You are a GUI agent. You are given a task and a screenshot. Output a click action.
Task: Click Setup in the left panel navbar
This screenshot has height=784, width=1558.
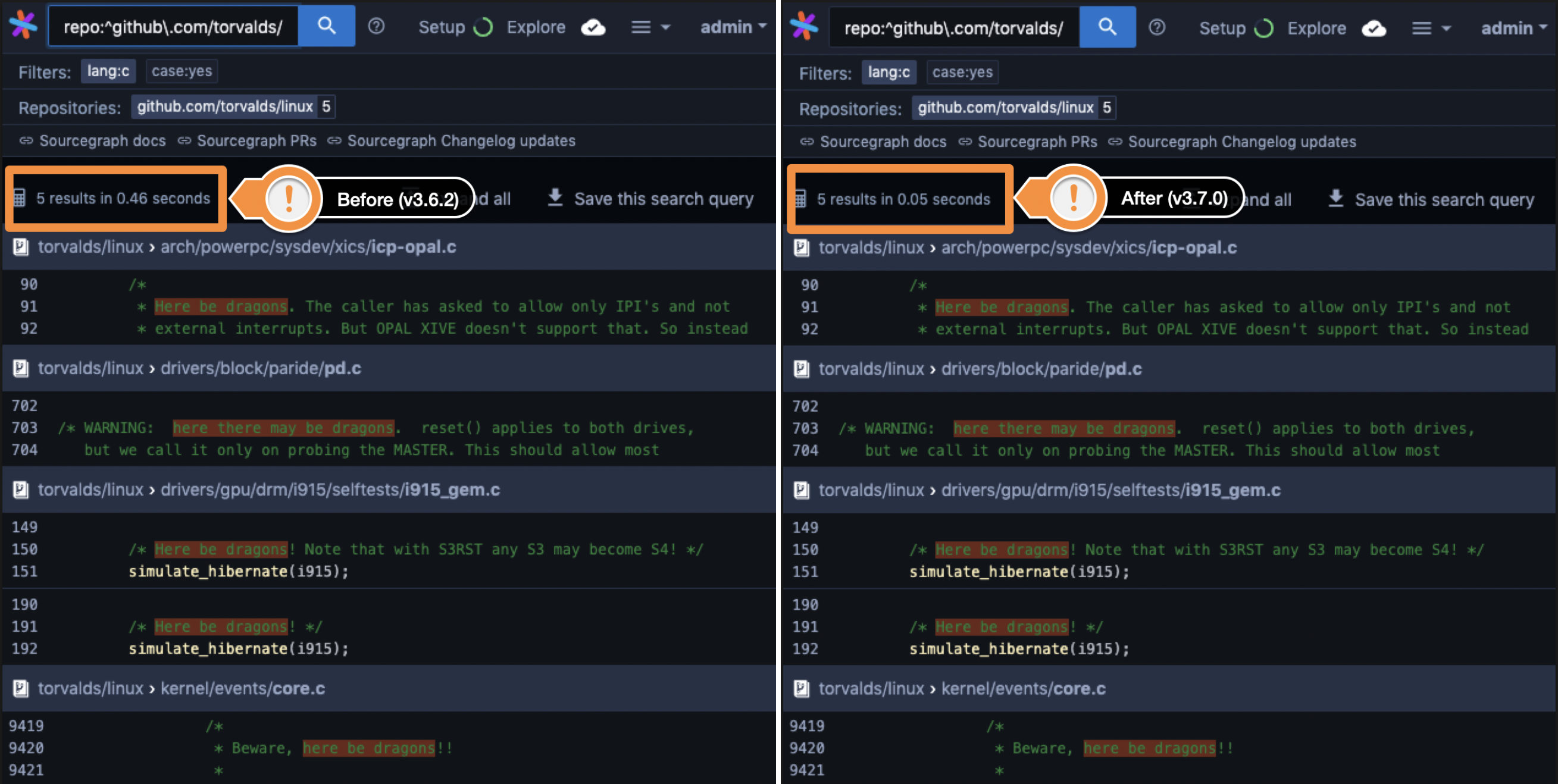click(442, 27)
